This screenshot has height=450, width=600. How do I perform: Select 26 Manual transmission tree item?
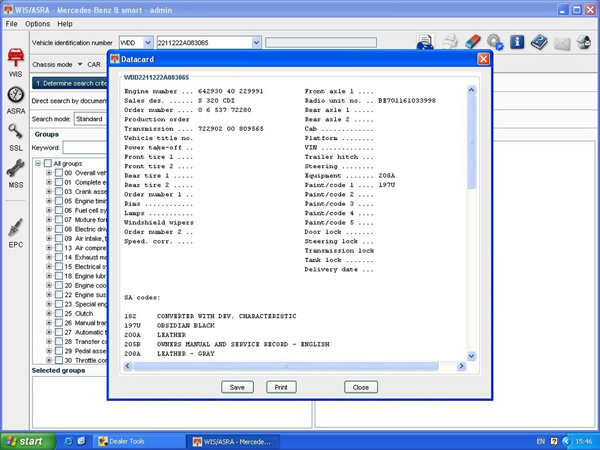(85, 323)
